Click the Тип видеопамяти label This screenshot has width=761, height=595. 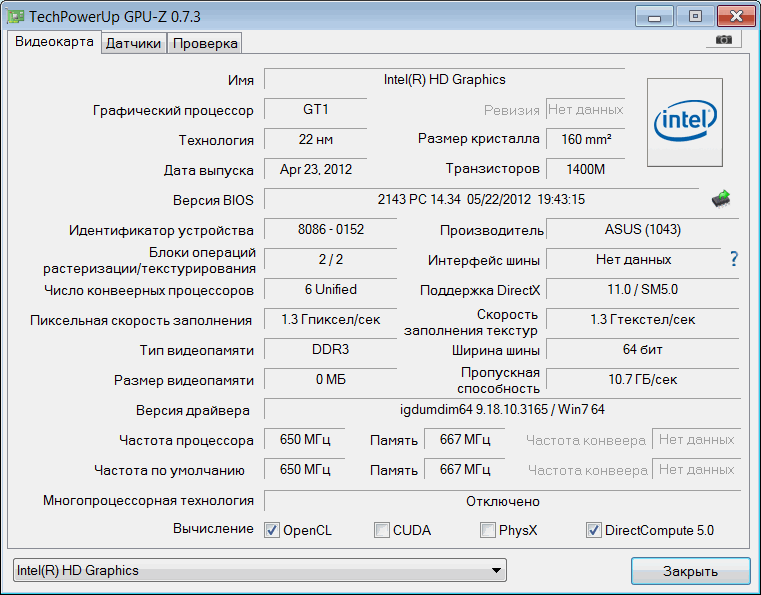click(x=197, y=350)
